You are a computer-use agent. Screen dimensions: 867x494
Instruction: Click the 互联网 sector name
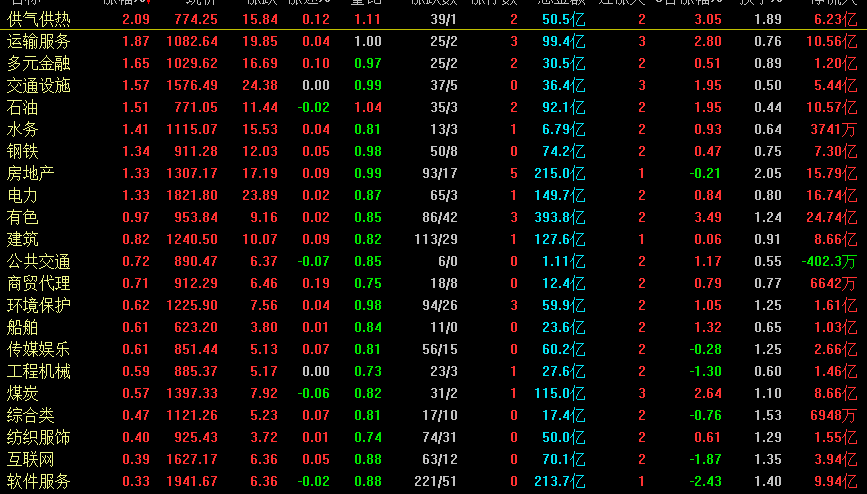click(x=30, y=460)
